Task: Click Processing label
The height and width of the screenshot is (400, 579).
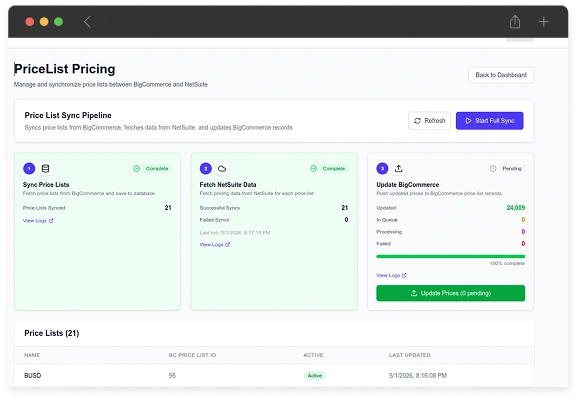Action: click(x=389, y=232)
